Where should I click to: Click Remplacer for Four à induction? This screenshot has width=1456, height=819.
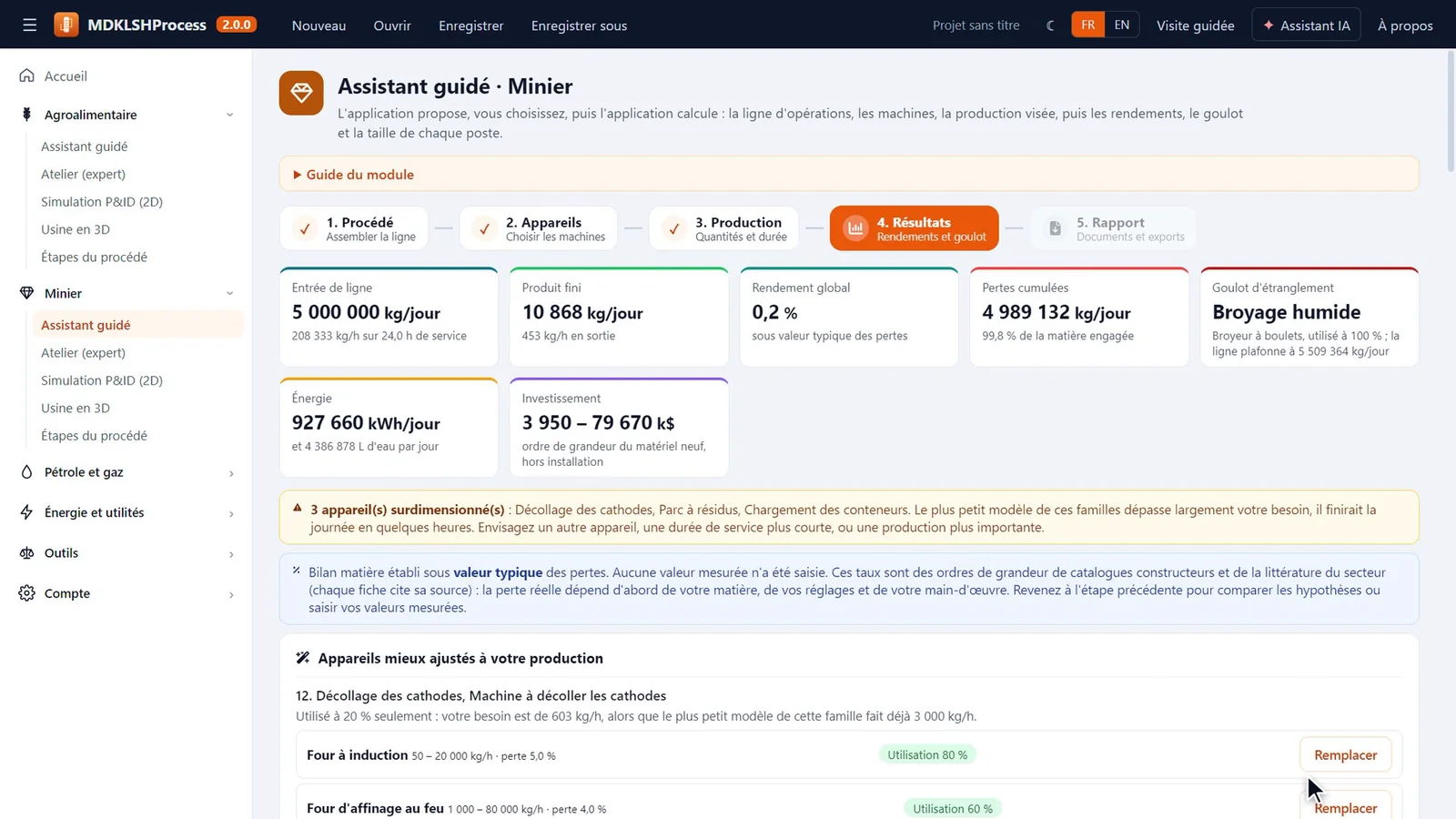click(x=1346, y=754)
